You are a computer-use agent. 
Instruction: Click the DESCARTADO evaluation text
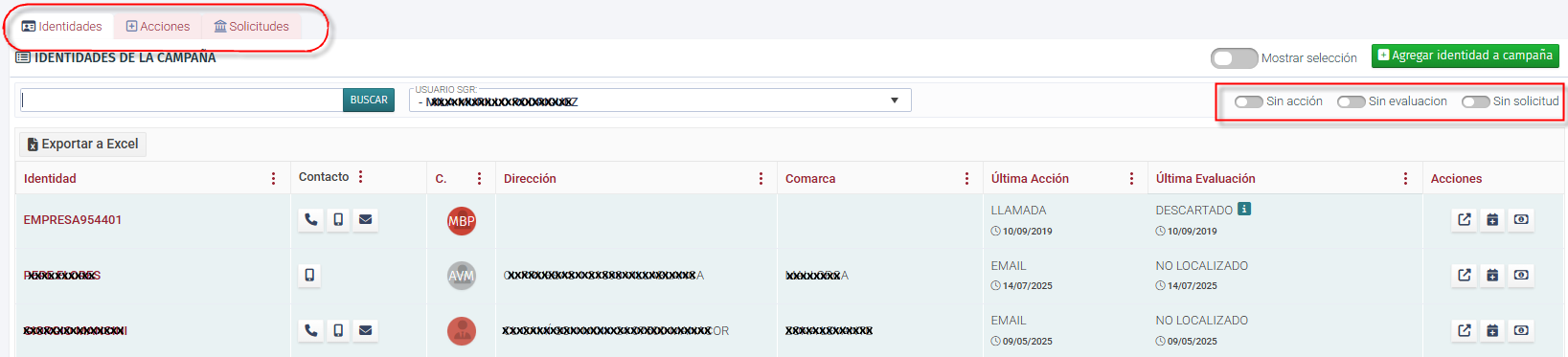(1194, 211)
